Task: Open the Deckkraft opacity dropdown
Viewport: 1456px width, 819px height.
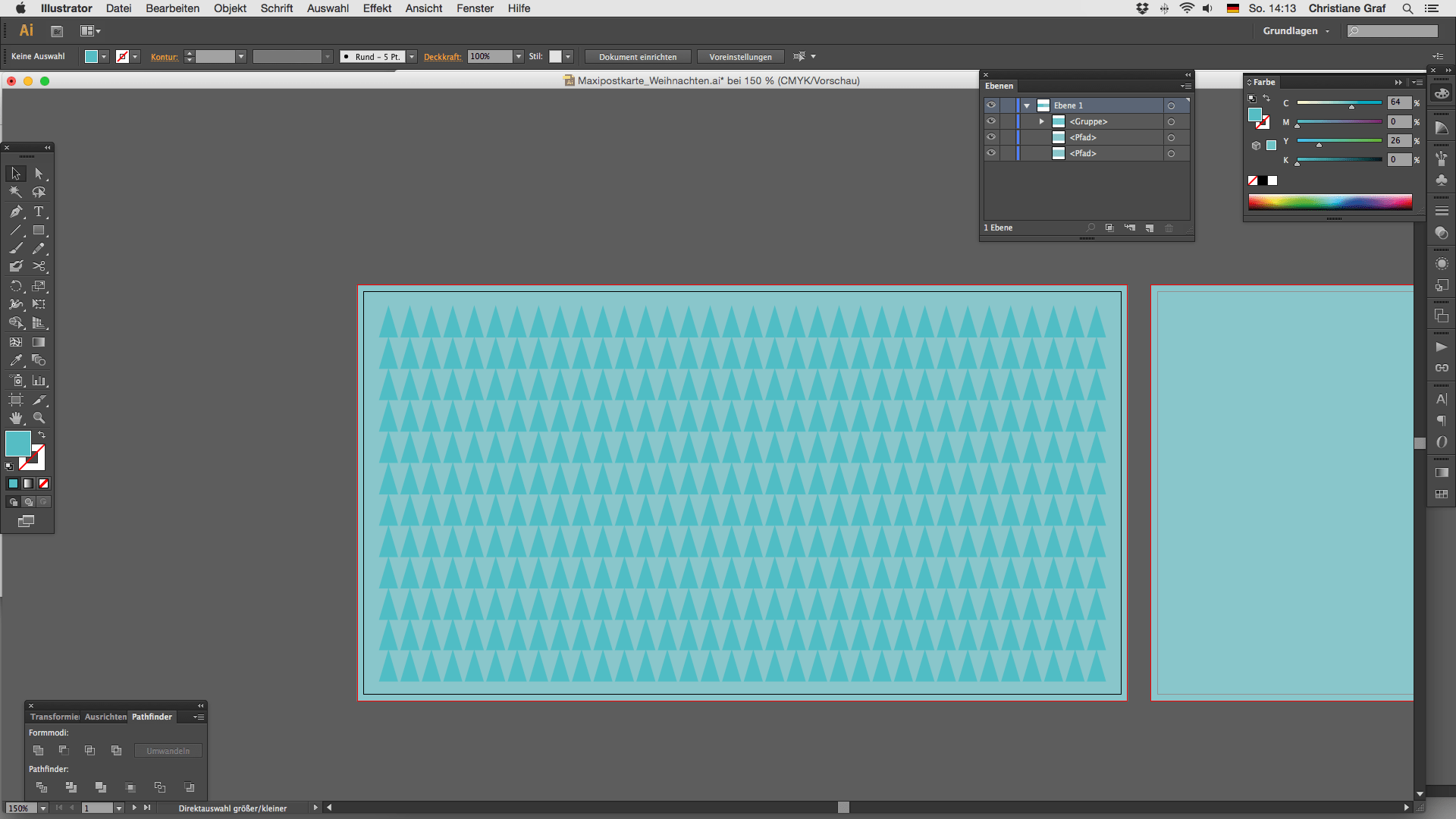Action: [x=519, y=57]
